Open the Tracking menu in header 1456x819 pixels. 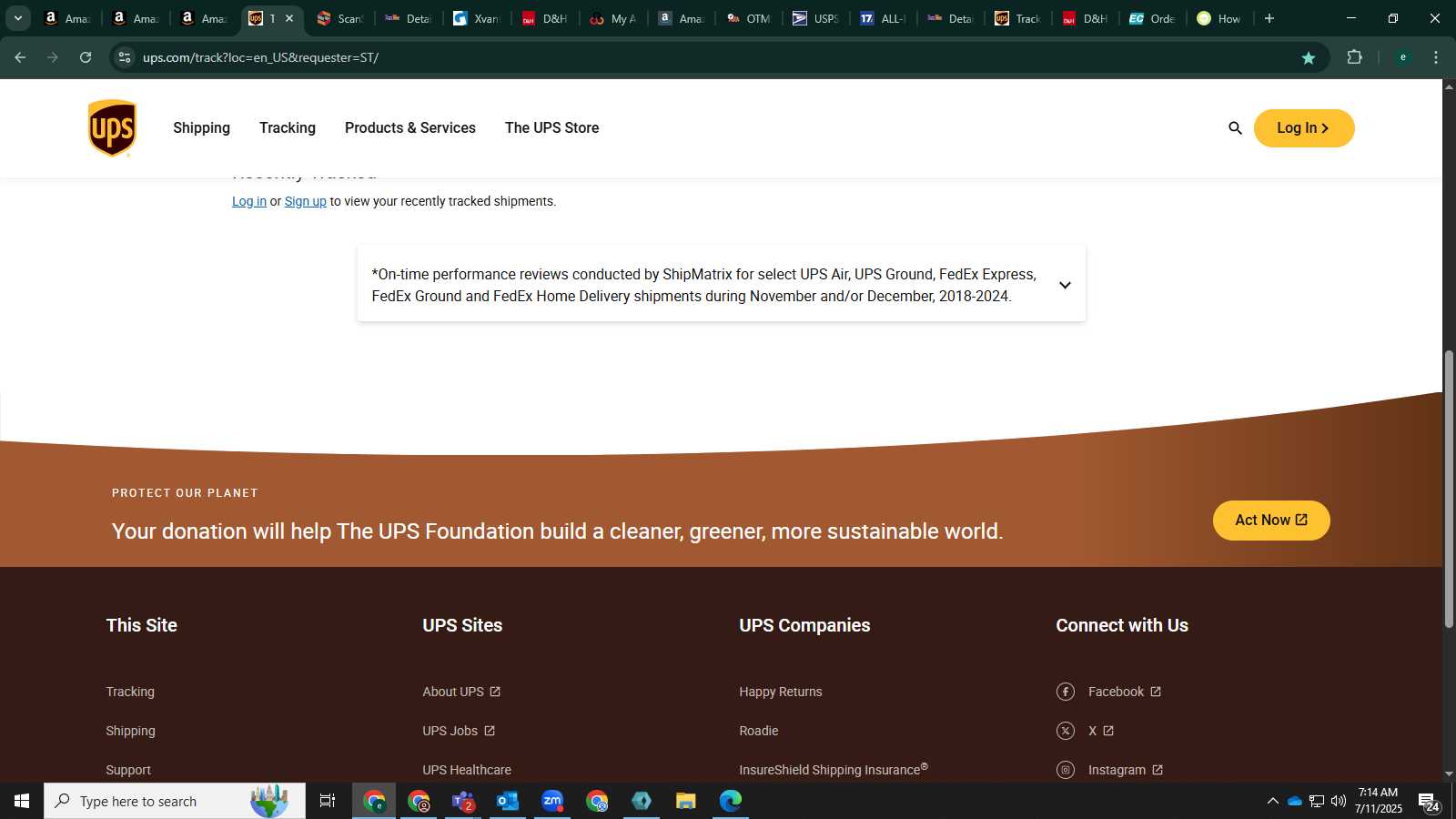(288, 128)
